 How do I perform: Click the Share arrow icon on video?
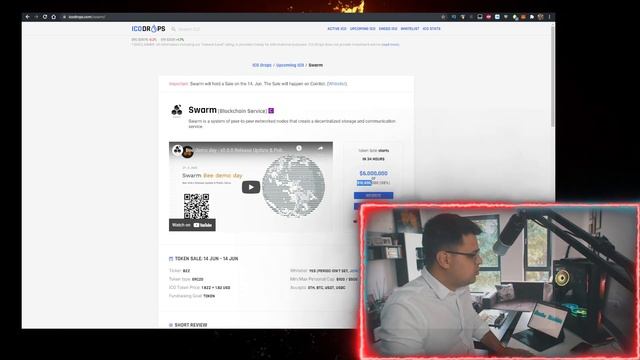320,149
